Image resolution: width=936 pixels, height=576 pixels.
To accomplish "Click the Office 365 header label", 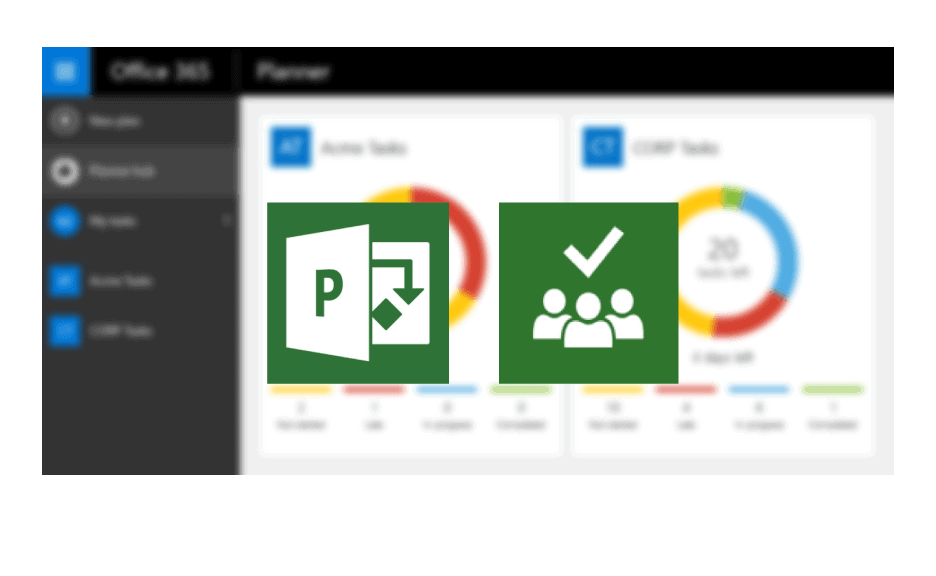I will [x=160, y=72].
